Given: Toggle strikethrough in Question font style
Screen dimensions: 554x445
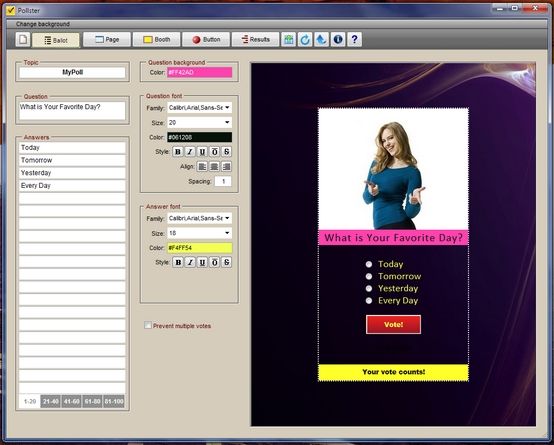Looking at the screenshot, I should 226,152.
